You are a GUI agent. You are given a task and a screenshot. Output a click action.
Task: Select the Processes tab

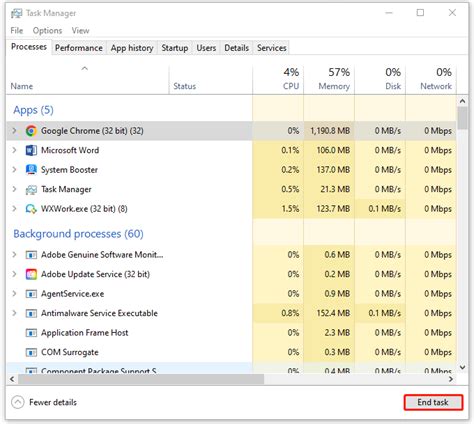coord(29,47)
